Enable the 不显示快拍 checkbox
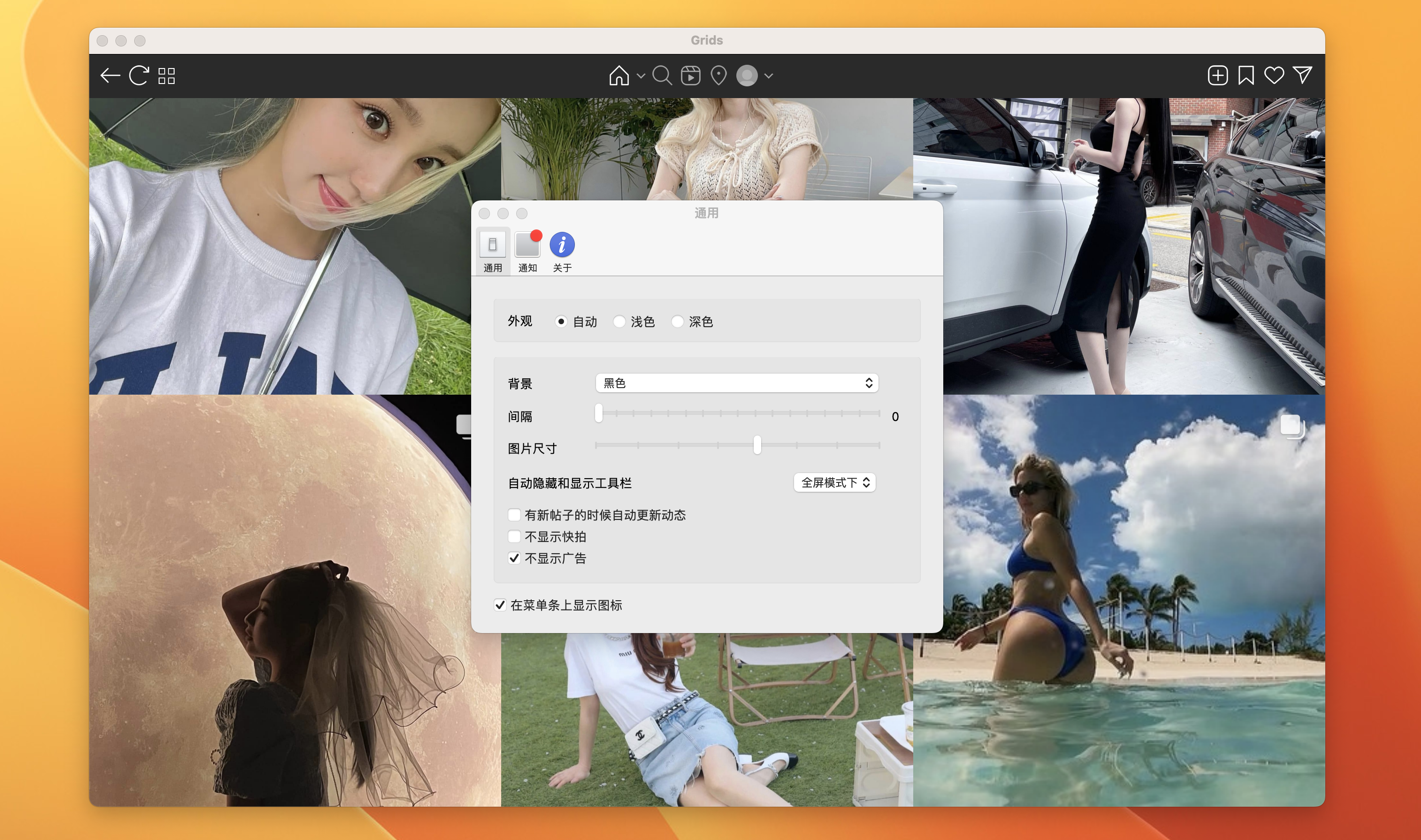This screenshot has width=1421, height=840. [x=514, y=536]
